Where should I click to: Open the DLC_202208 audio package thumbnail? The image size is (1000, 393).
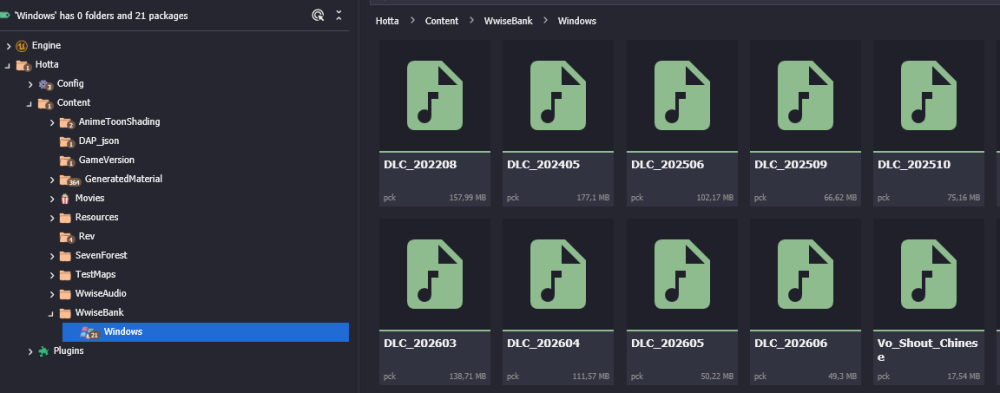(435, 96)
